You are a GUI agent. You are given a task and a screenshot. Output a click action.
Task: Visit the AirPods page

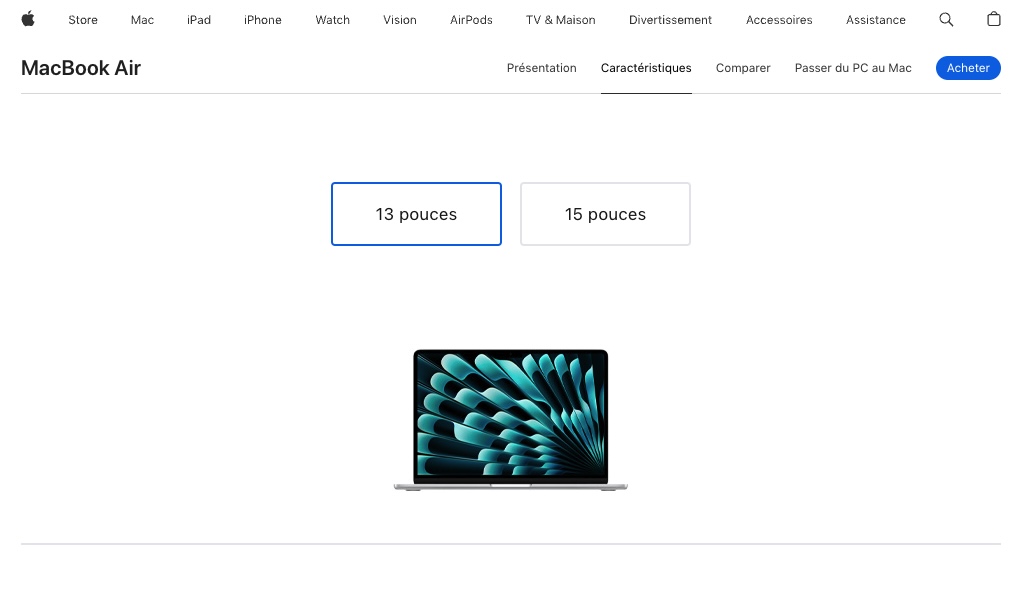click(470, 19)
